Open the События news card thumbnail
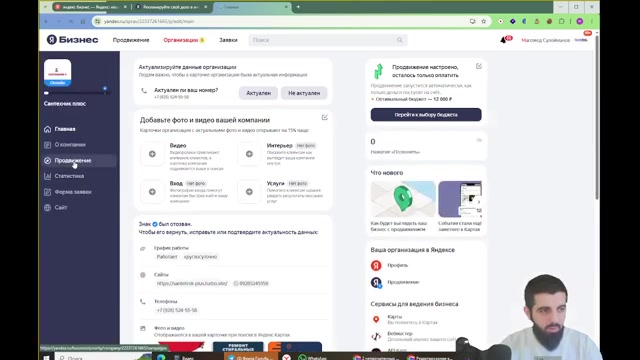Image resolution: width=640 pixels, height=360 pixels. point(460,199)
